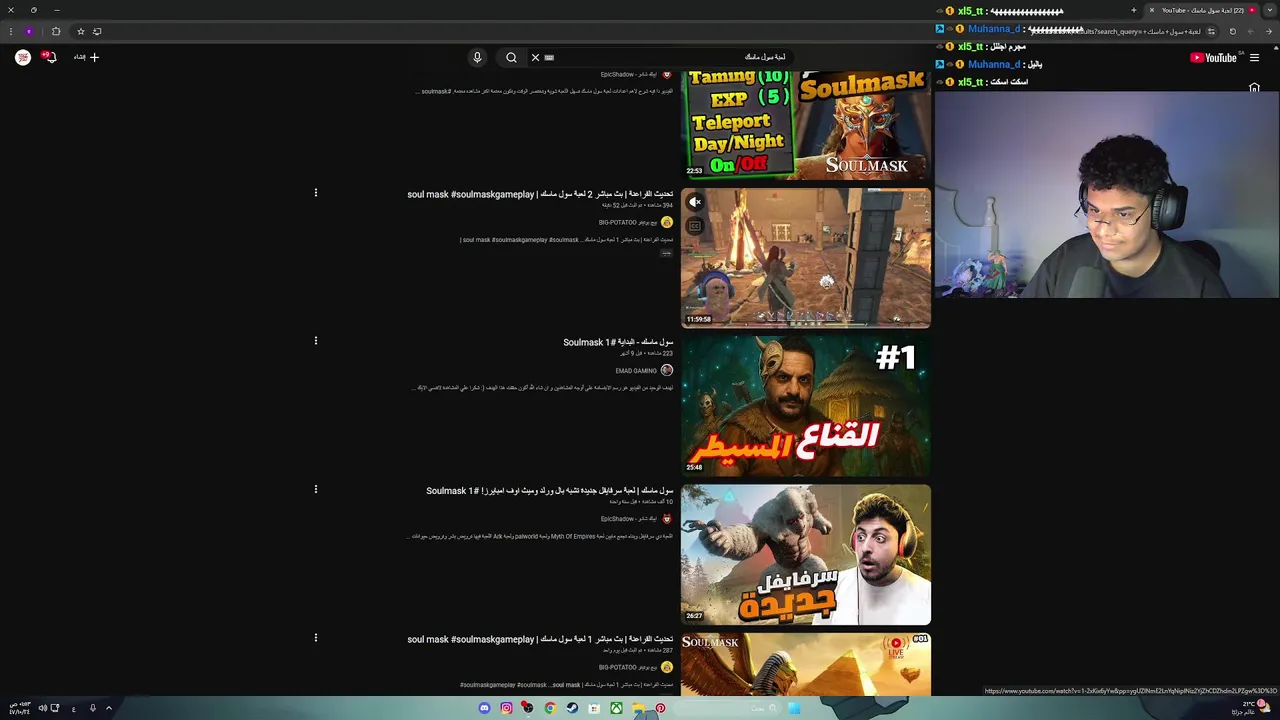Open Instagram from the taskbar
Viewport: 1280px width, 720px height.
coord(506,708)
